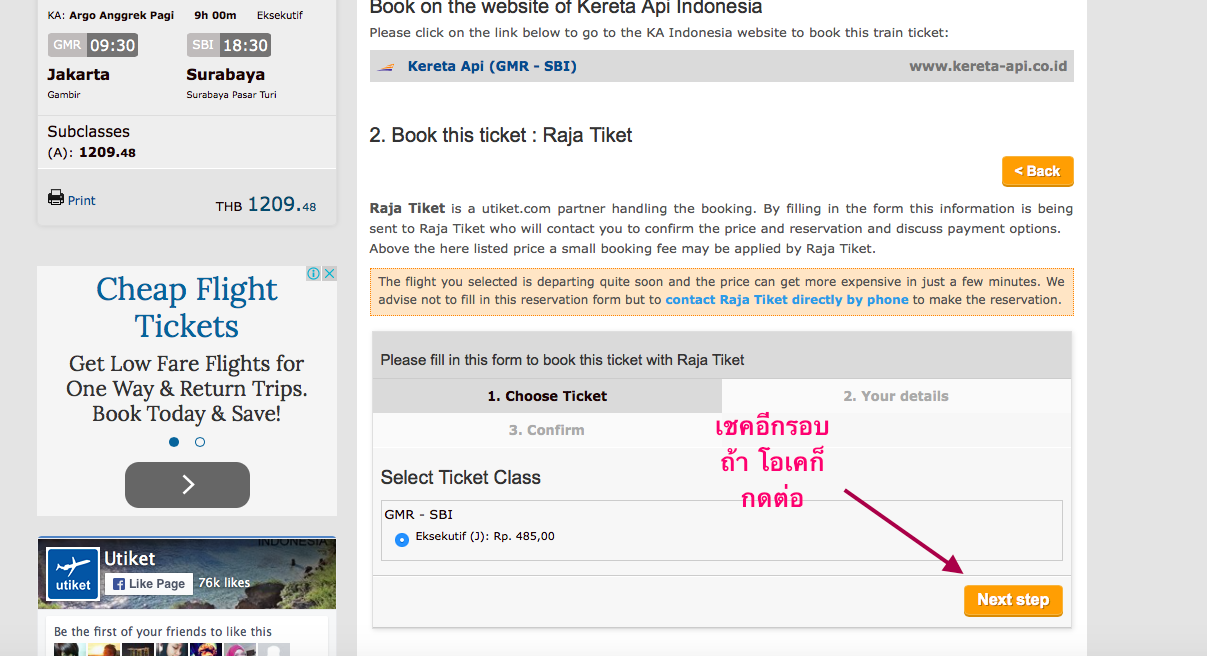The height and width of the screenshot is (656, 1207).
Task: Click the Print link
Action: tap(82, 201)
